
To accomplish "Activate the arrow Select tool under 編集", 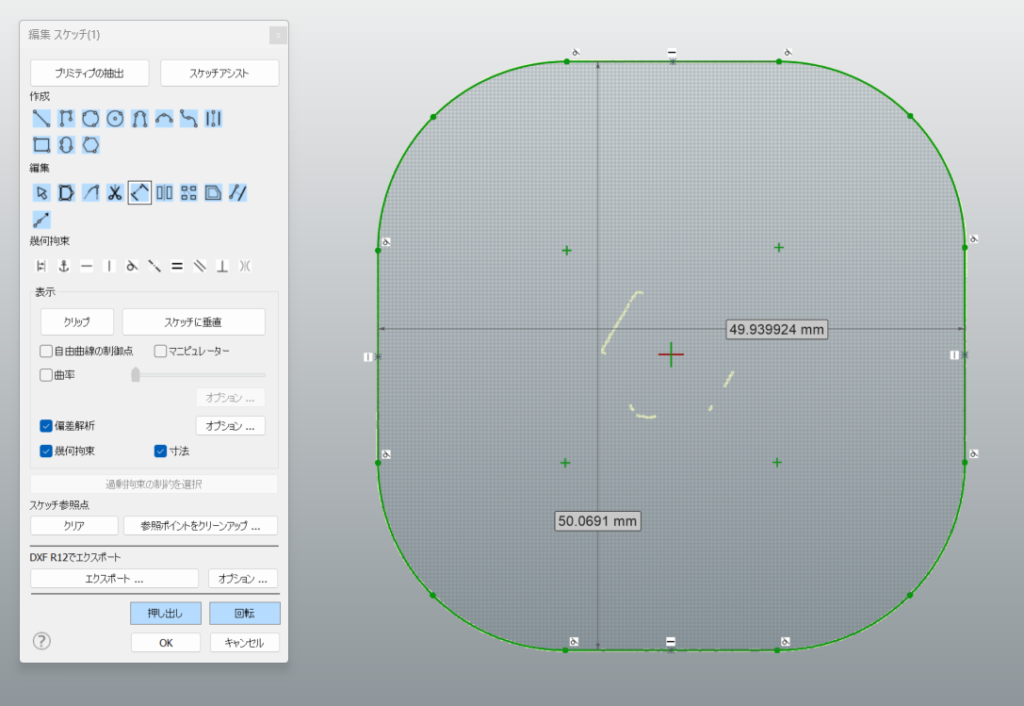I will 41,192.
